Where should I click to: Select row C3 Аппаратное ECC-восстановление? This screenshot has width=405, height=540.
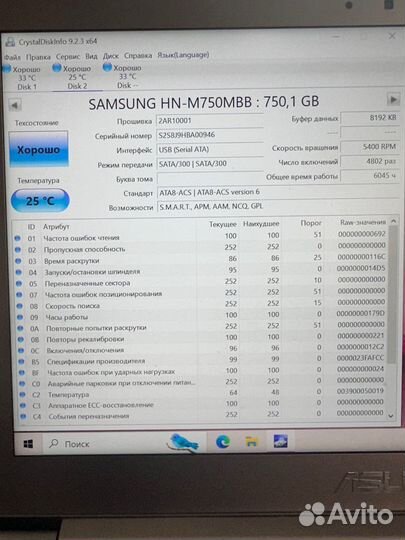(200, 404)
